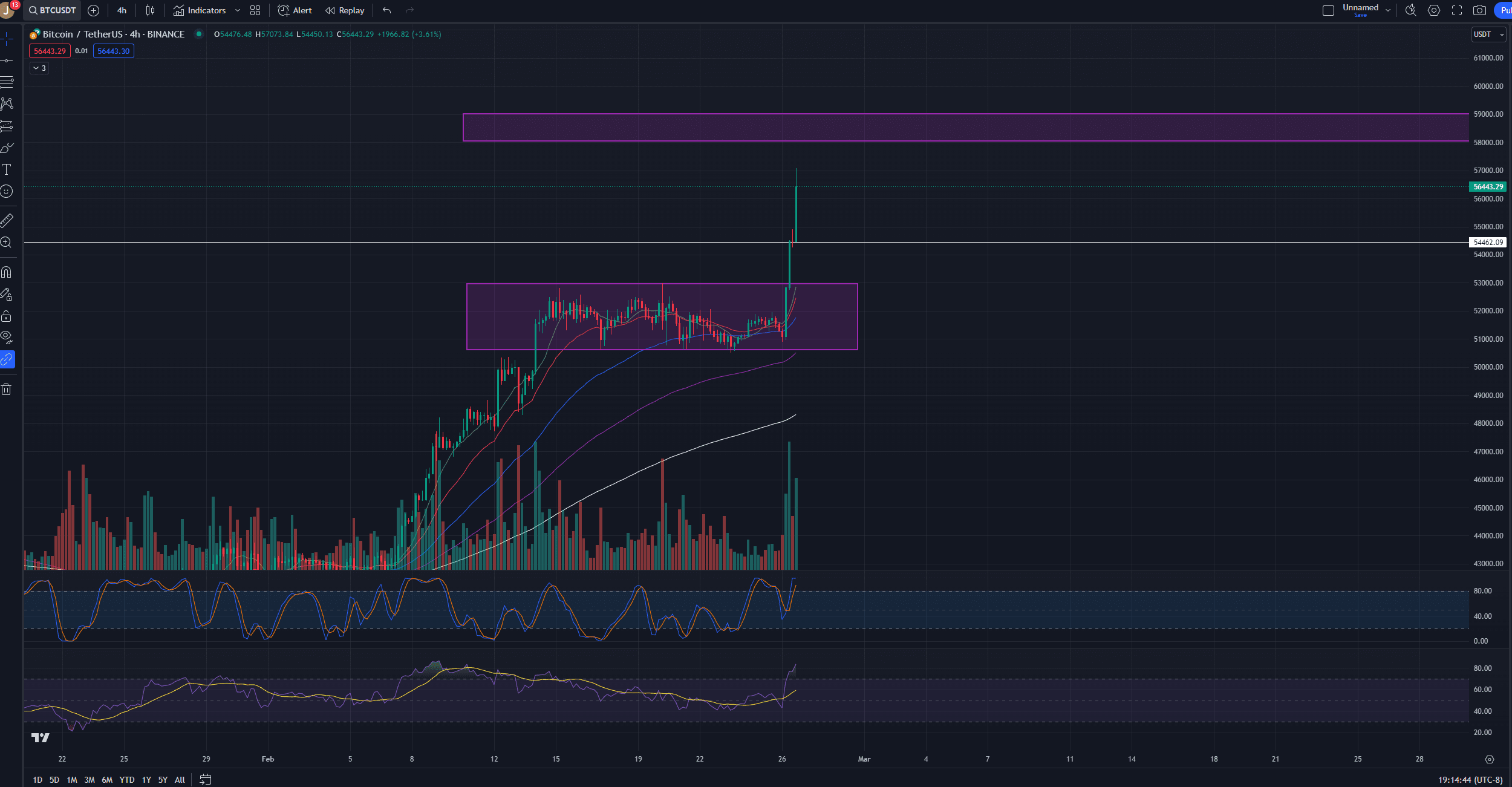1512x787 pixels.
Task: Click the compare or add symbol plus icon
Action: tap(94, 10)
